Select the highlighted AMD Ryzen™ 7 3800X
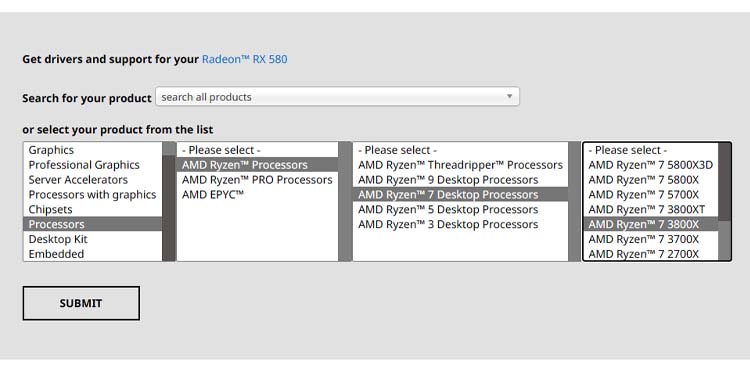Image resolution: width=750 pixels, height=375 pixels. 651,224
